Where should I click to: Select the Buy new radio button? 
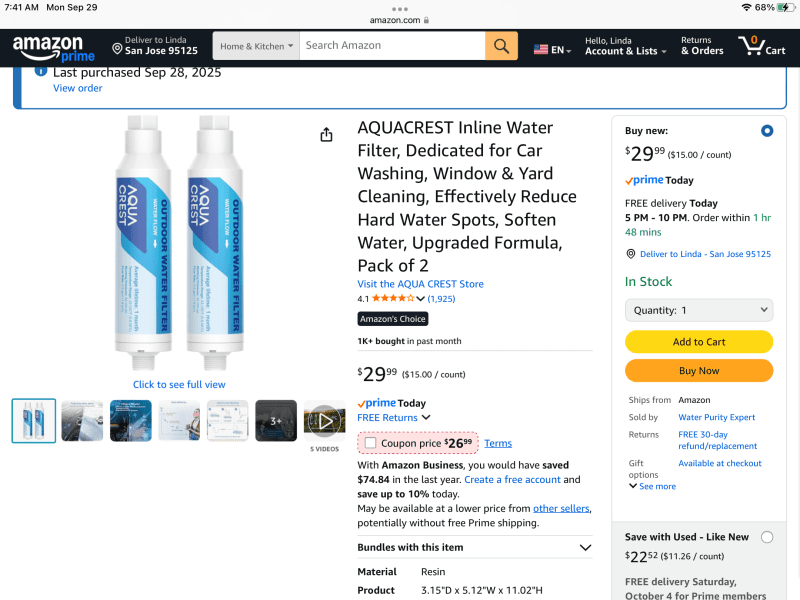tap(767, 131)
